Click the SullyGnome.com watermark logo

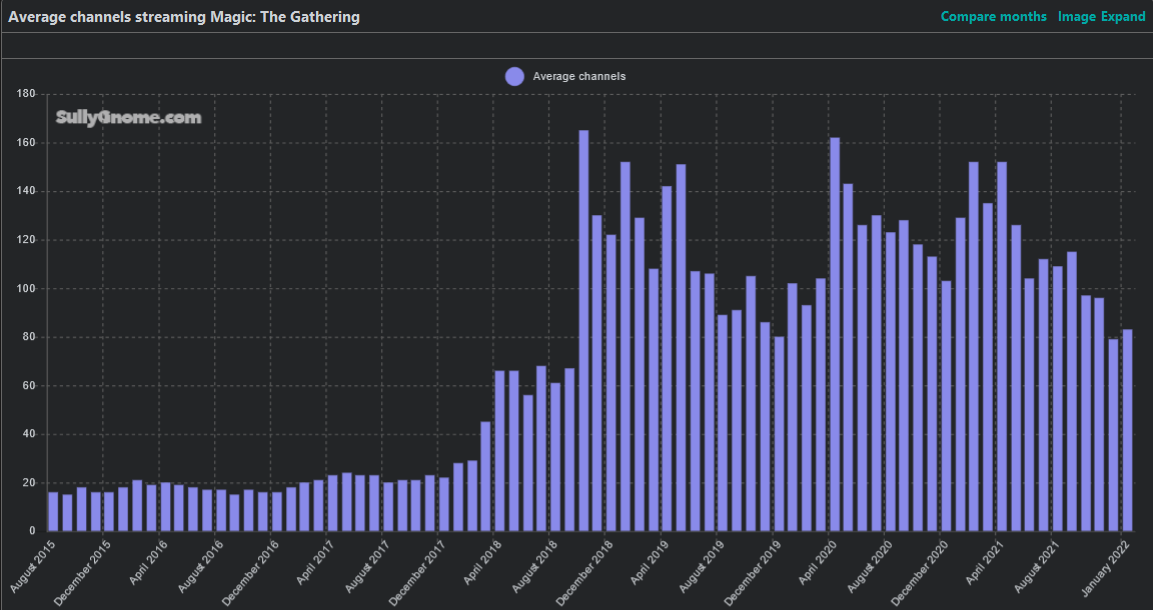point(126,117)
